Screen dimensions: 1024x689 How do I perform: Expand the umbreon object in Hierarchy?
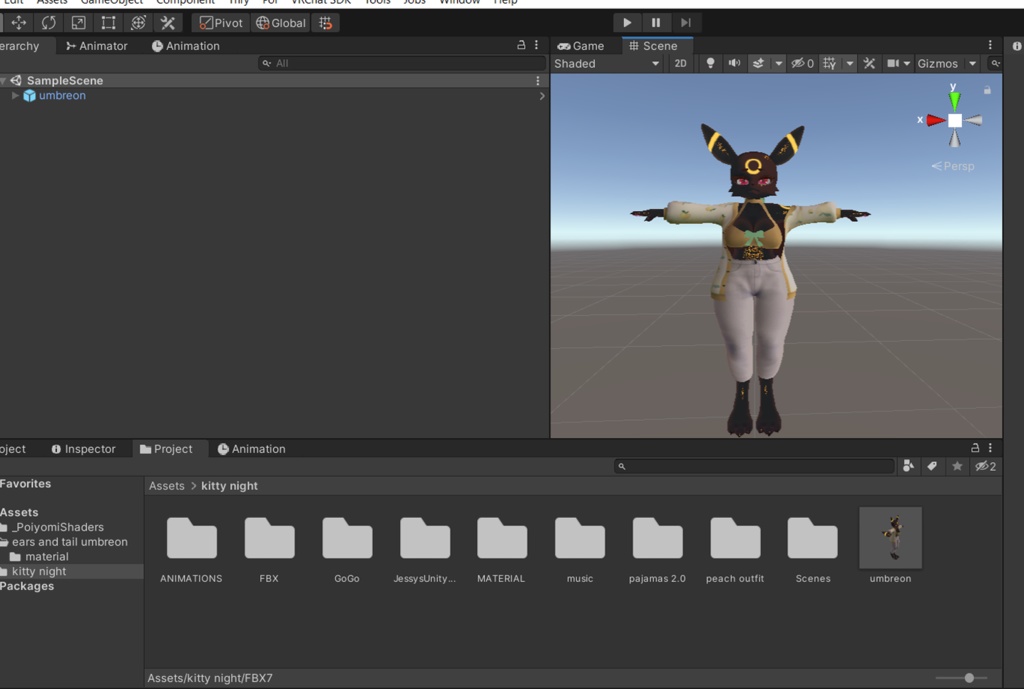click(15, 95)
